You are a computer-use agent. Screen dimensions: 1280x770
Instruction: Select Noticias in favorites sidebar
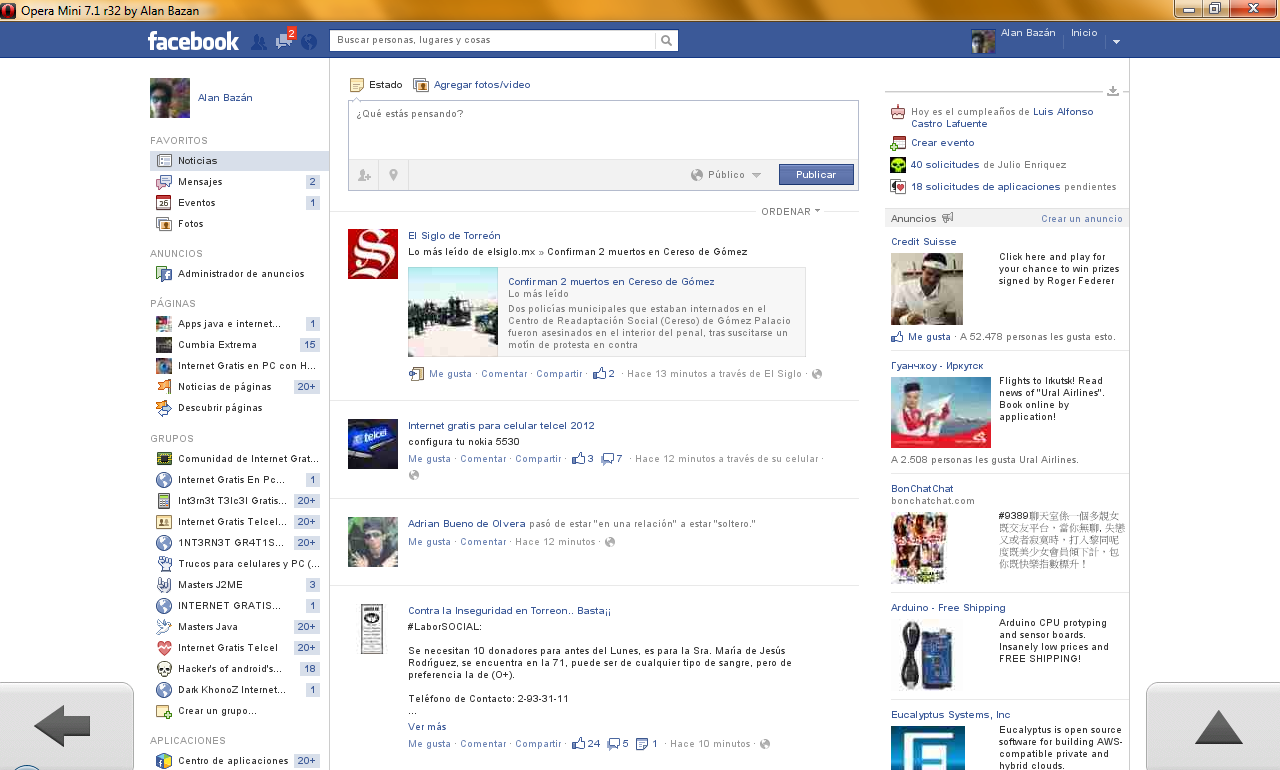click(239, 161)
